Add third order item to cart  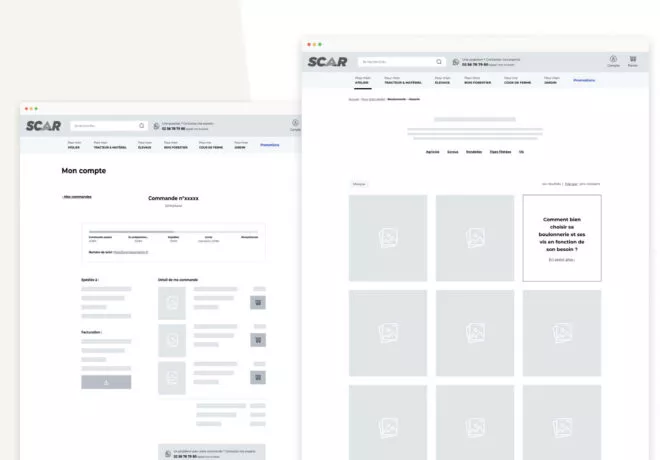tap(258, 377)
